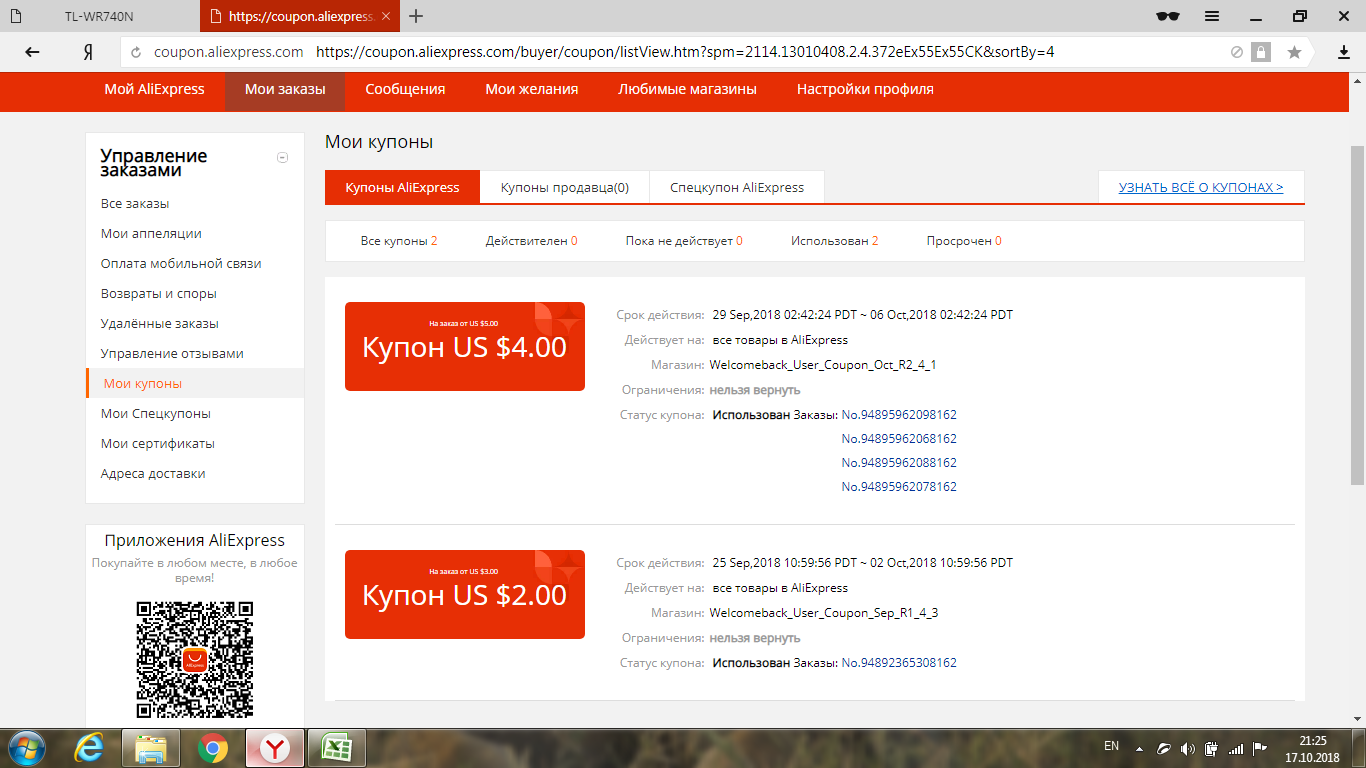Open browser downloads arrow icon
Screen dimensions: 1366x768
pos(1344,52)
